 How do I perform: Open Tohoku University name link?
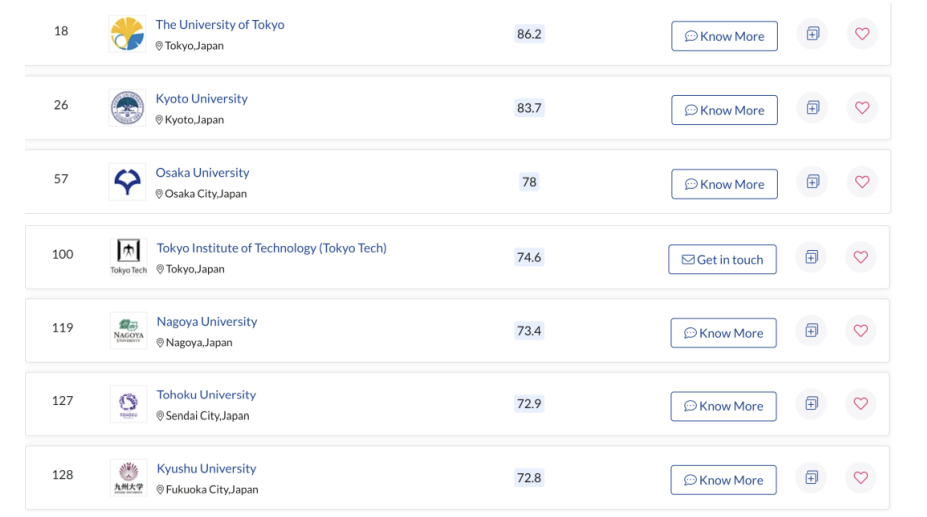click(206, 395)
